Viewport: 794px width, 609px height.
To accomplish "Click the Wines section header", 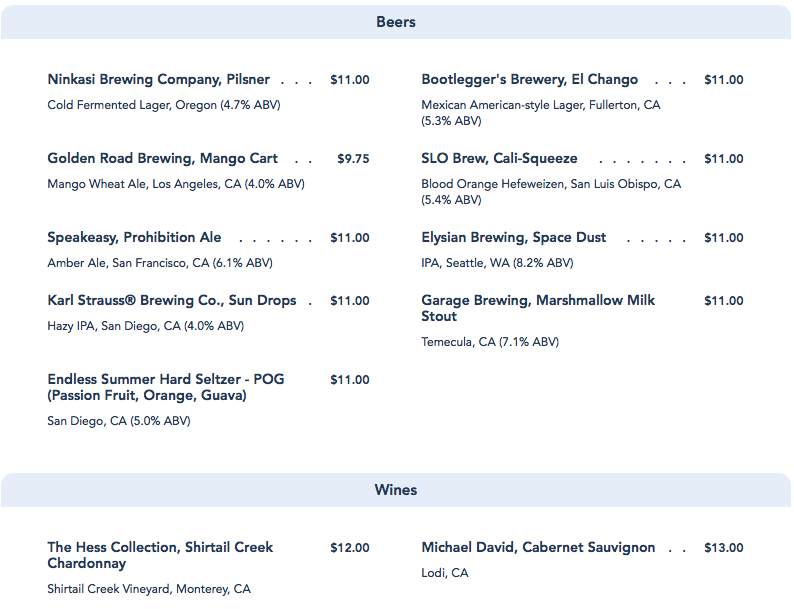I will coord(396,490).
